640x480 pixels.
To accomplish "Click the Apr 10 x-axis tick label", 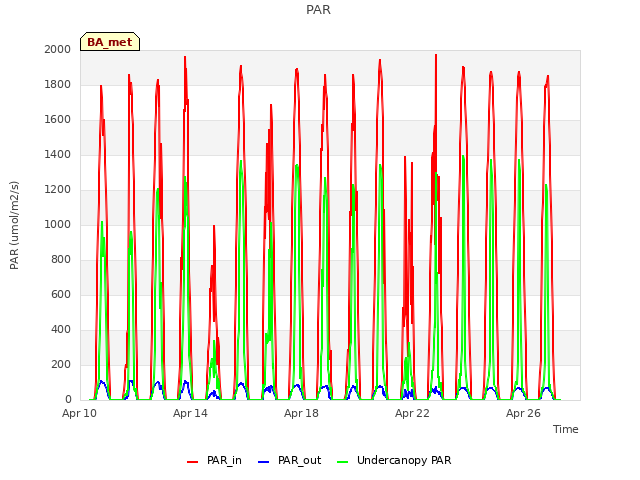I will coord(79,413).
